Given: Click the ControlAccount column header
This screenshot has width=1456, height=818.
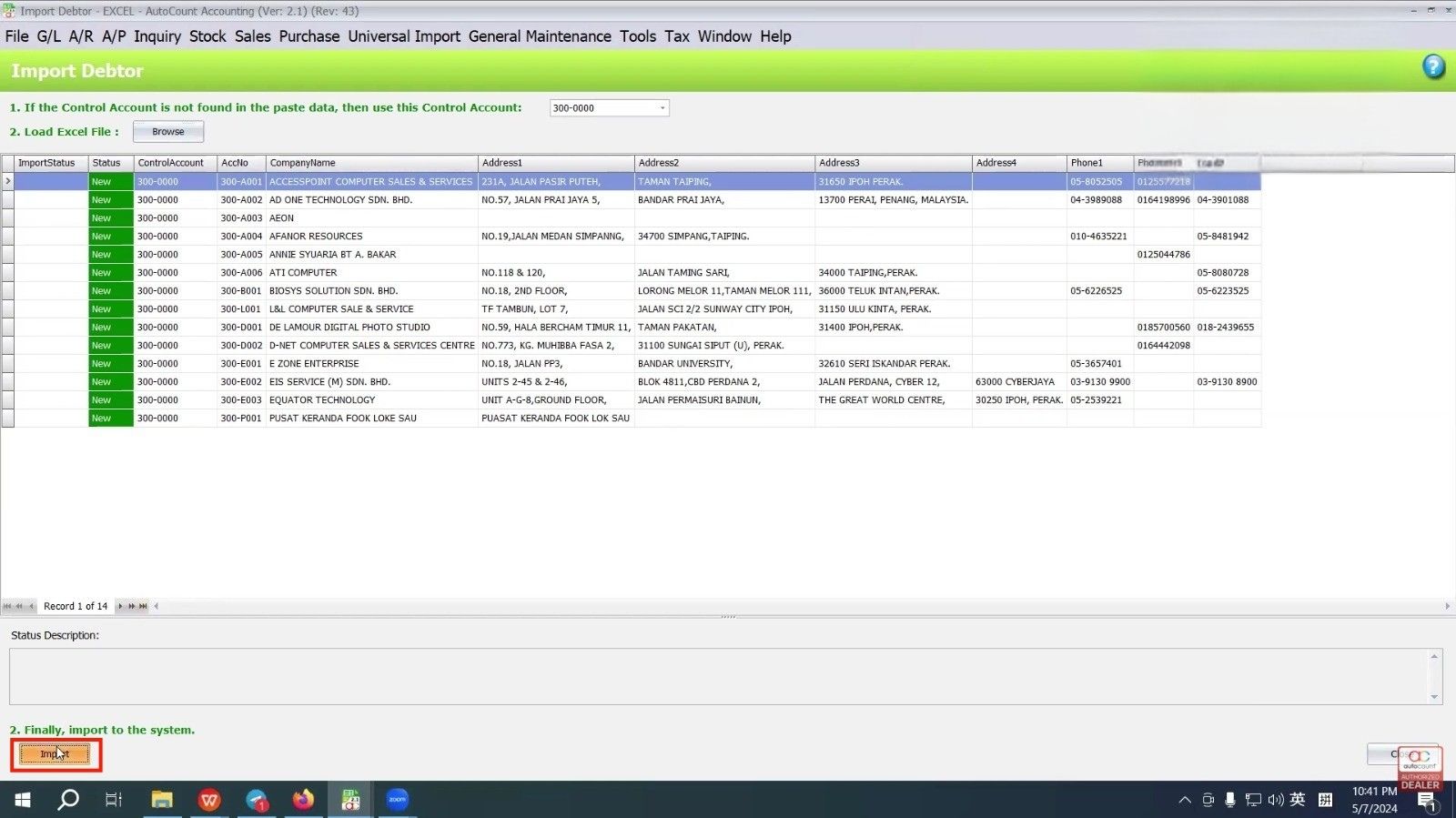Looking at the screenshot, I should tap(176, 163).
